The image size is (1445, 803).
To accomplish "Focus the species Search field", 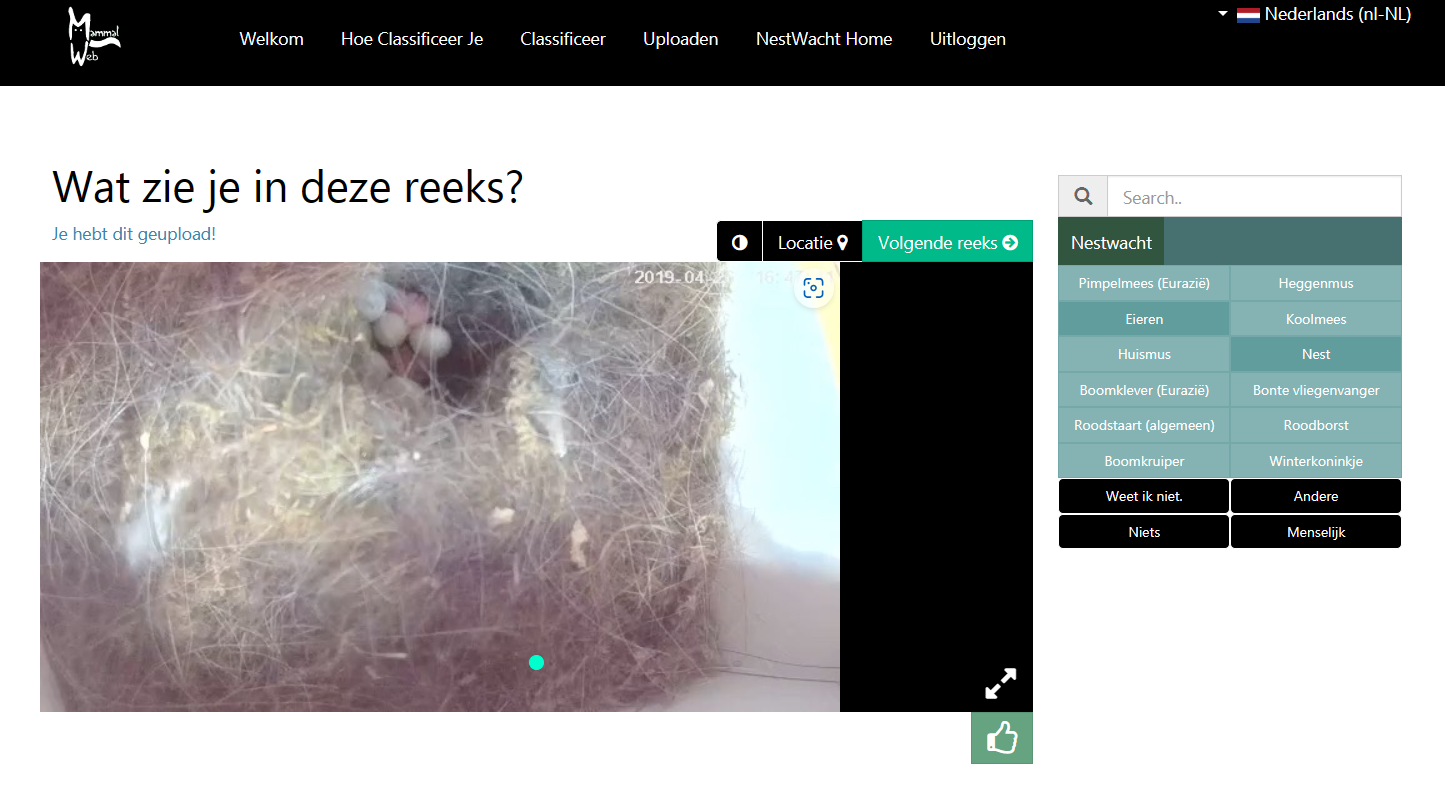I will tap(1254, 197).
